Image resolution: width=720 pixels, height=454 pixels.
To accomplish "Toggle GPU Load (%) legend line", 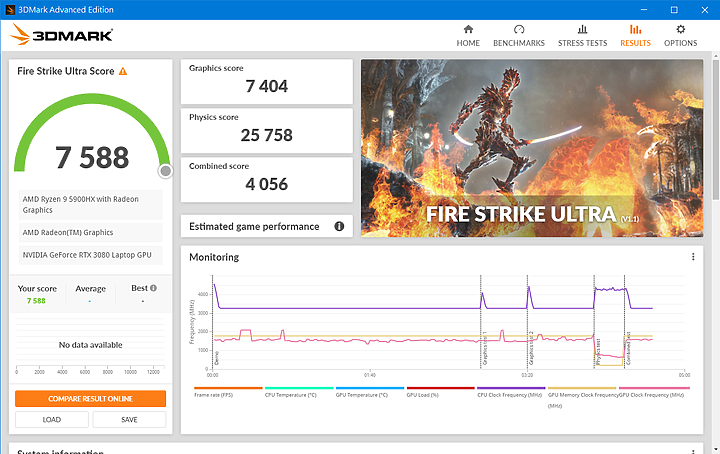I will (440, 392).
